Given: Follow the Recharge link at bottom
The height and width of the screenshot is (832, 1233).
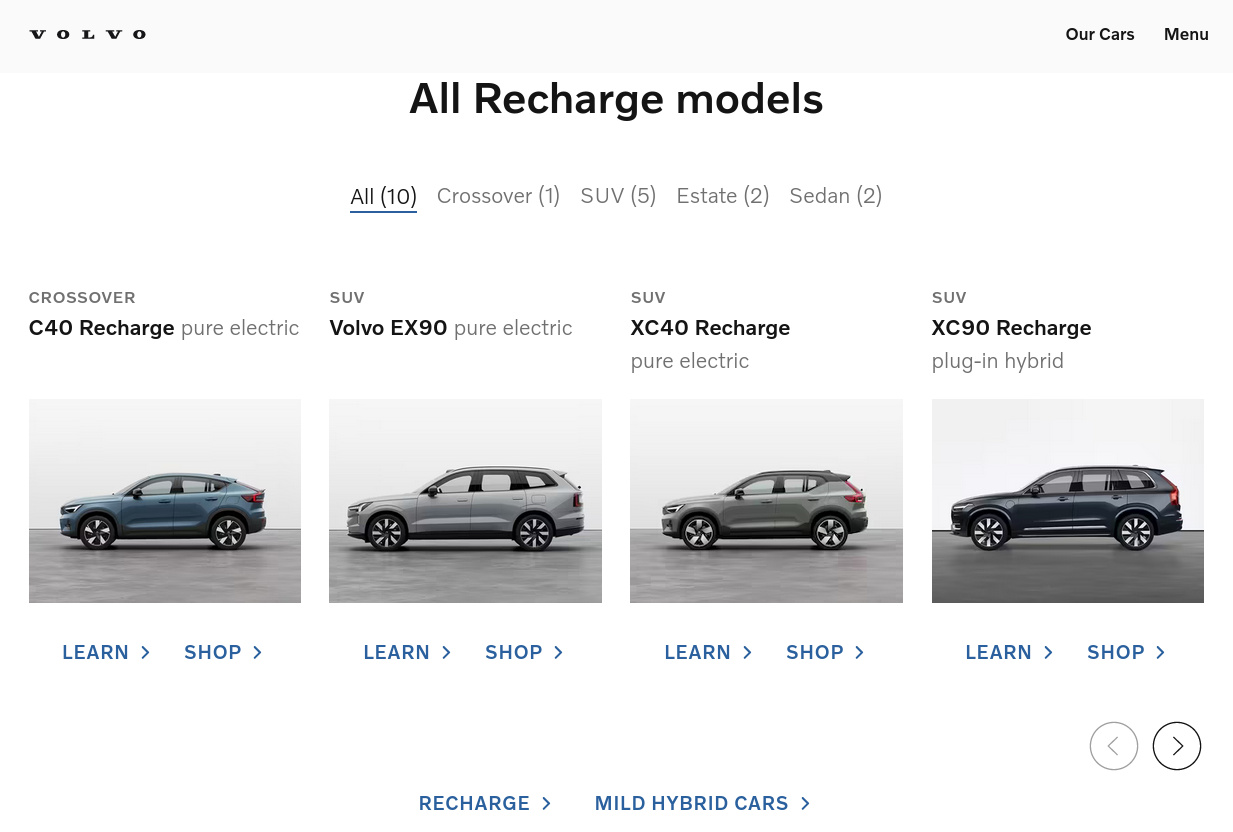Looking at the screenshot, I should coord(485,804).
